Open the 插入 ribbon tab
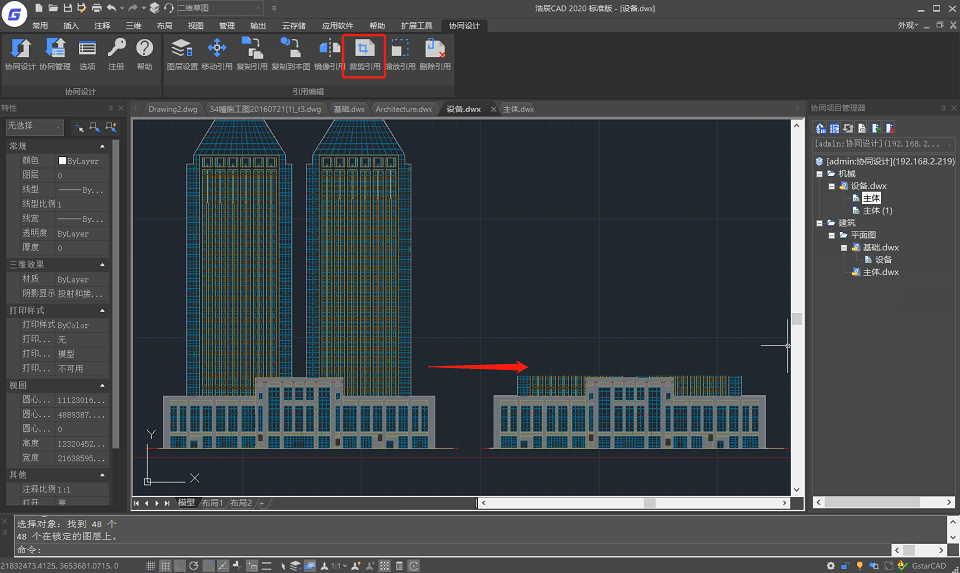 (x=71, y=26)
